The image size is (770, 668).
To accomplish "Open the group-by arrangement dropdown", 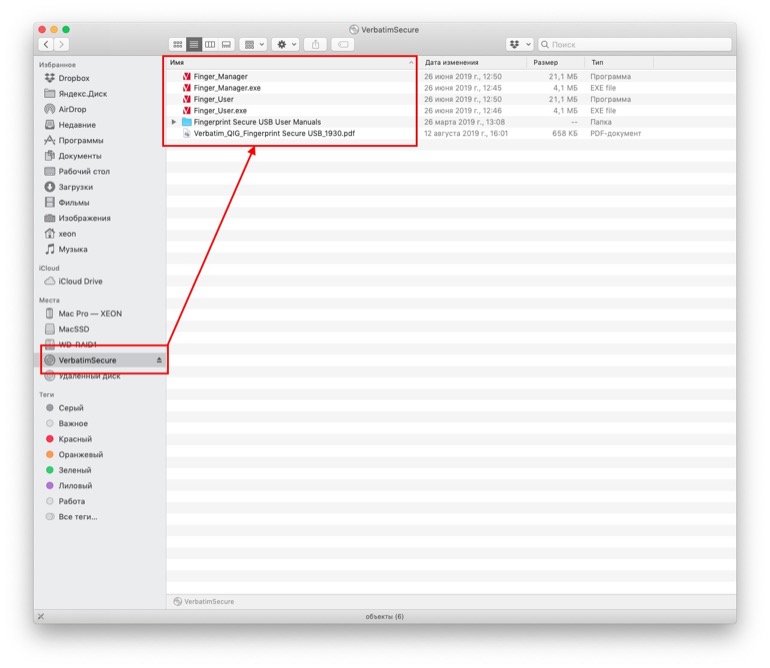I will click(x=254, y=45).
